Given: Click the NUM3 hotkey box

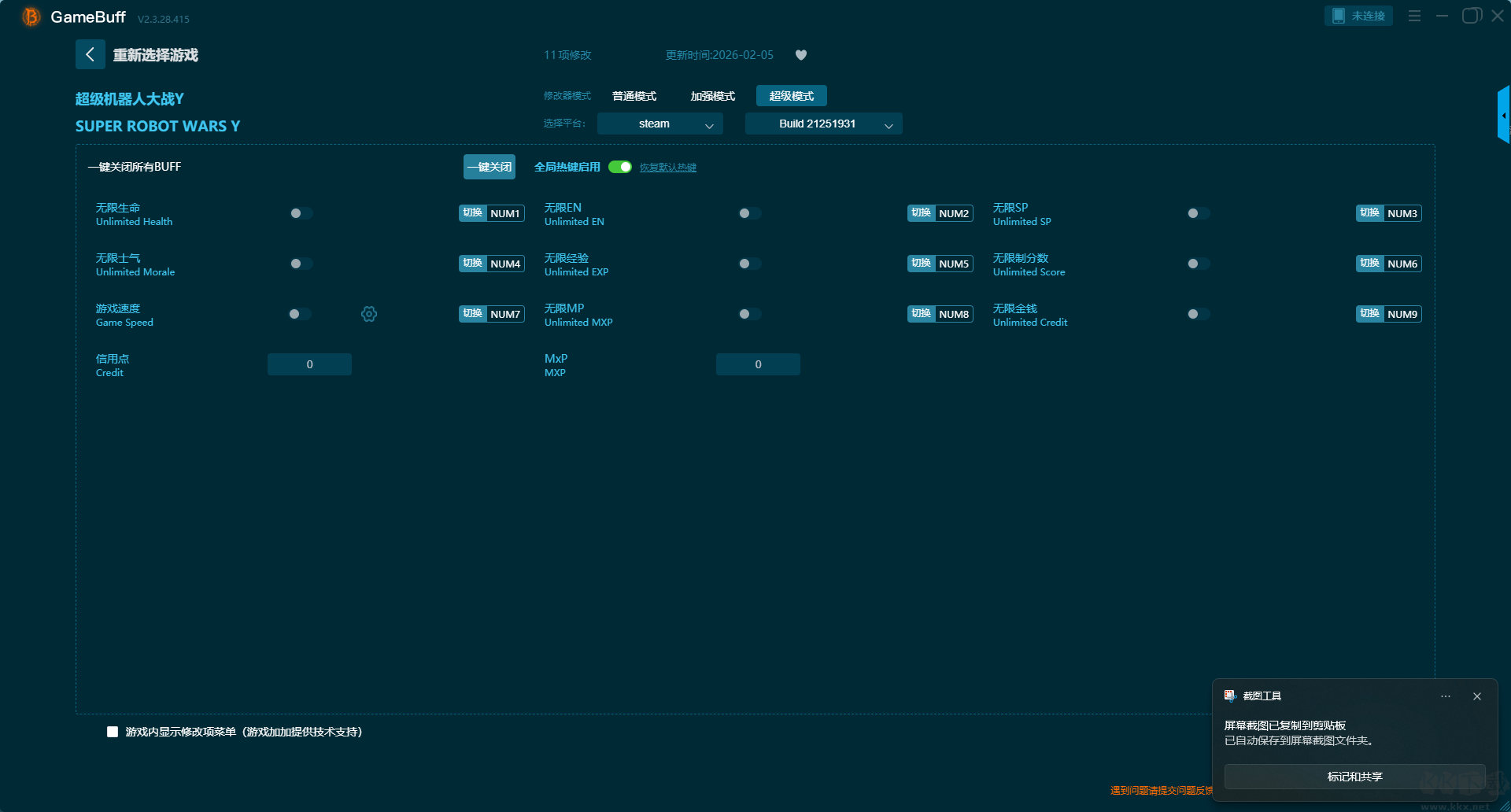Looking at the screenshot, I should tap(1402, 213).
